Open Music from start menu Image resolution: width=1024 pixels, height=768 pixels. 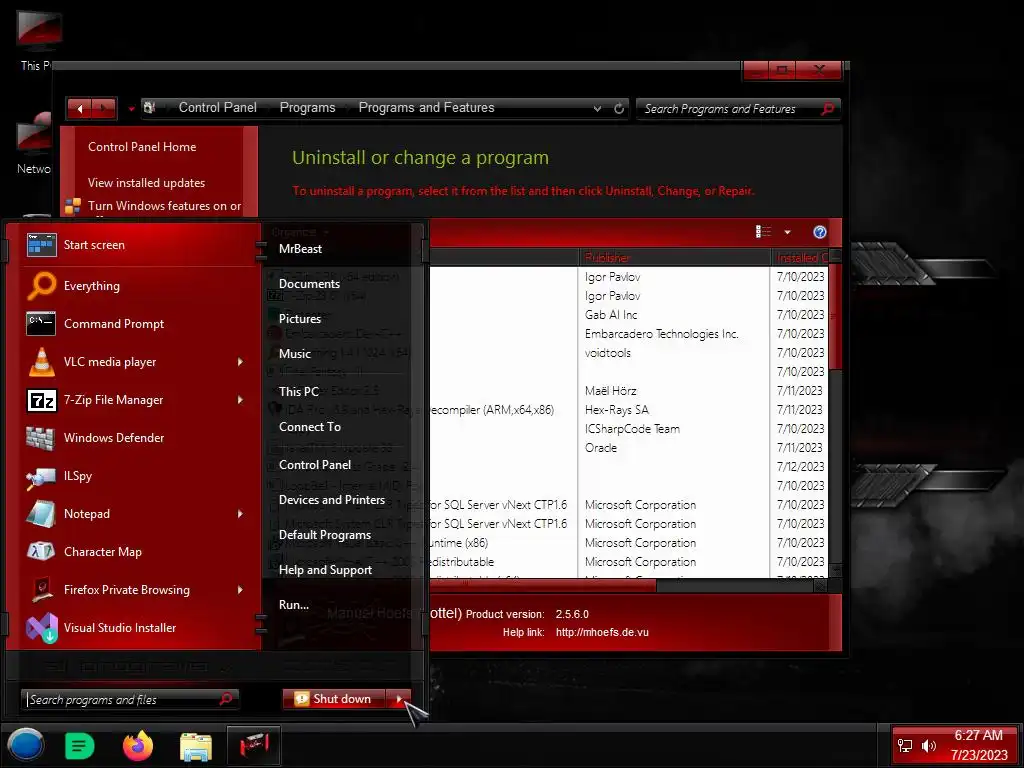295,354
